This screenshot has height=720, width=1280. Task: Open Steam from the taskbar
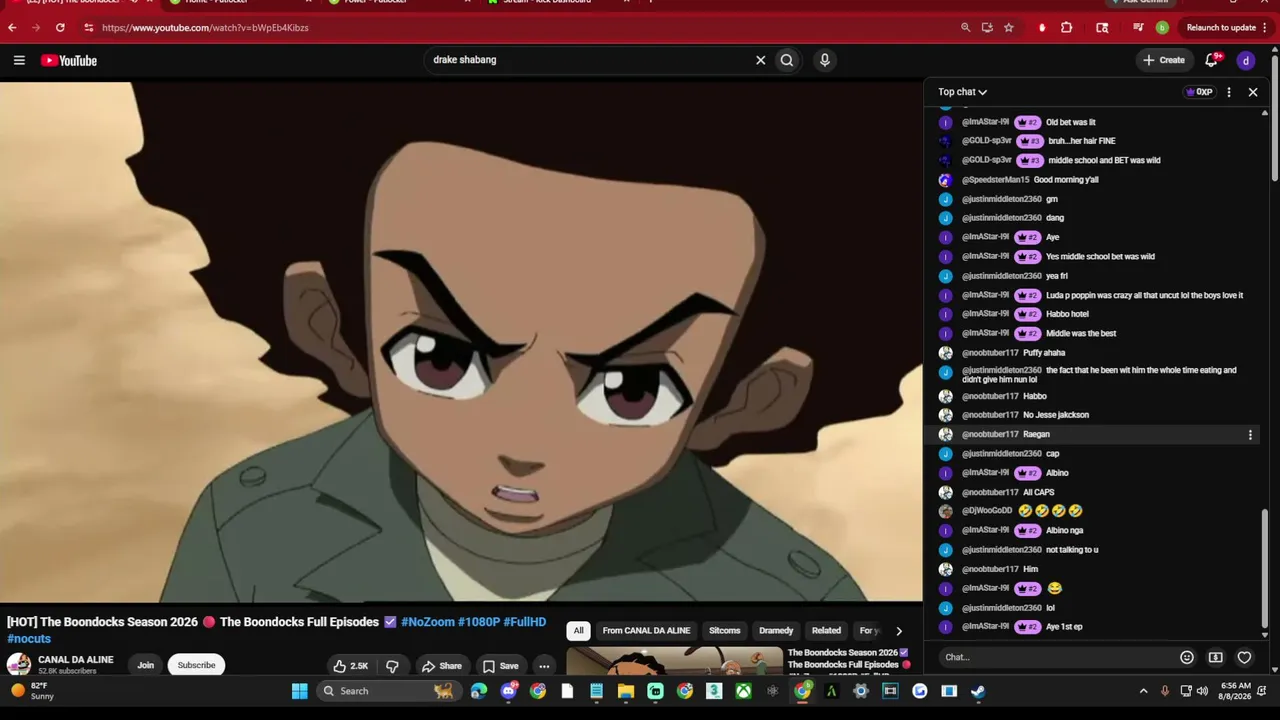978,691
